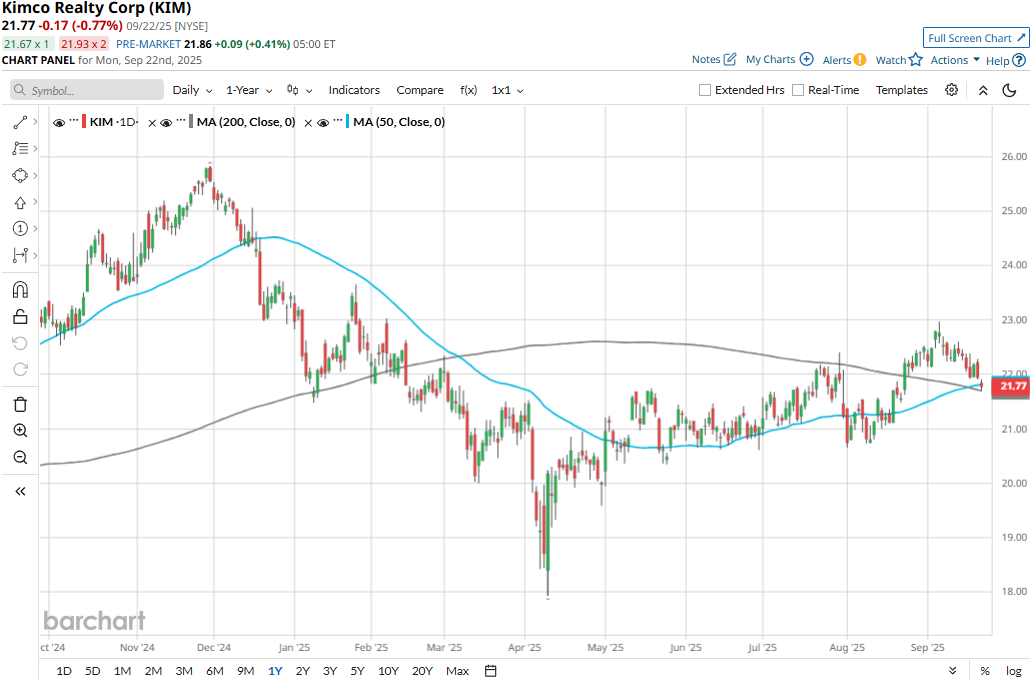This screenshot has height=680, width=1032.
Task: Click the Symbol search field
Action: 87,90
